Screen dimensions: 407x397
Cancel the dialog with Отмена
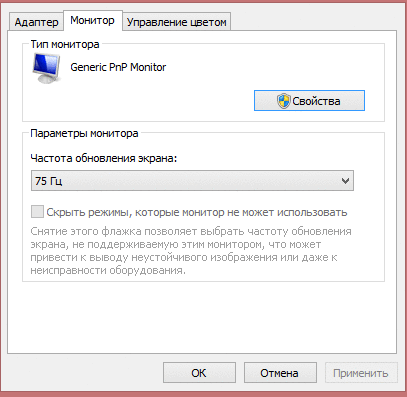tap(280, 373)
